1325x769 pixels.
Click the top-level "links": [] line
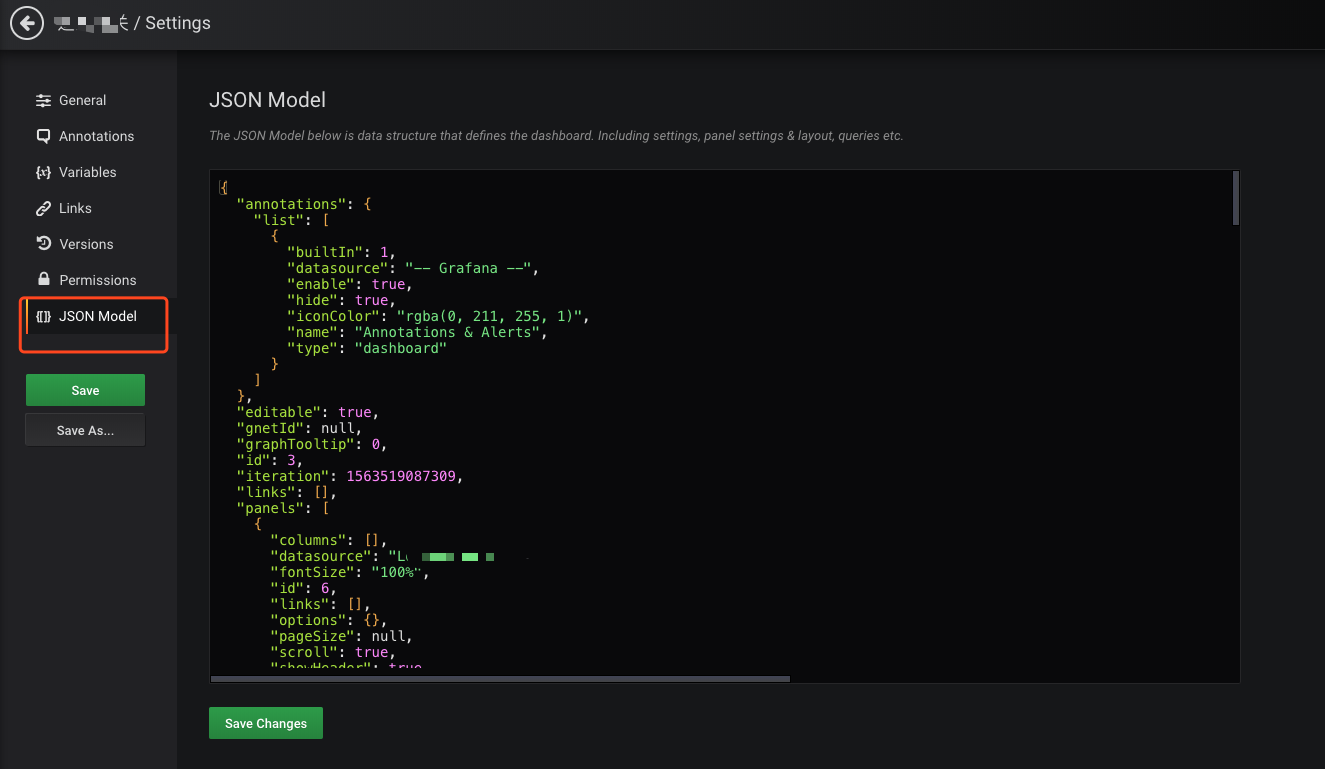coord(287,491)
